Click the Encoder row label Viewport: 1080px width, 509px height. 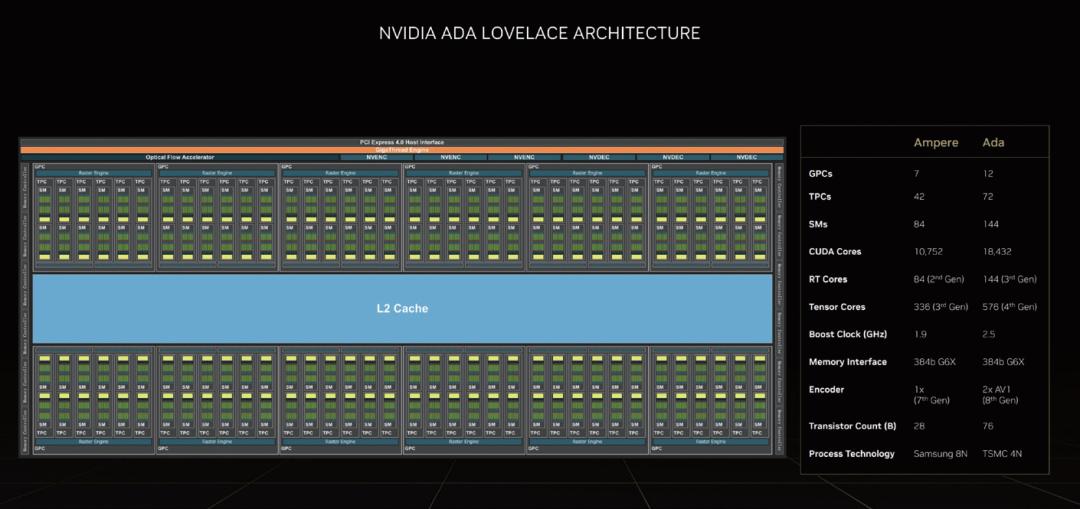(x=825, y=389)
